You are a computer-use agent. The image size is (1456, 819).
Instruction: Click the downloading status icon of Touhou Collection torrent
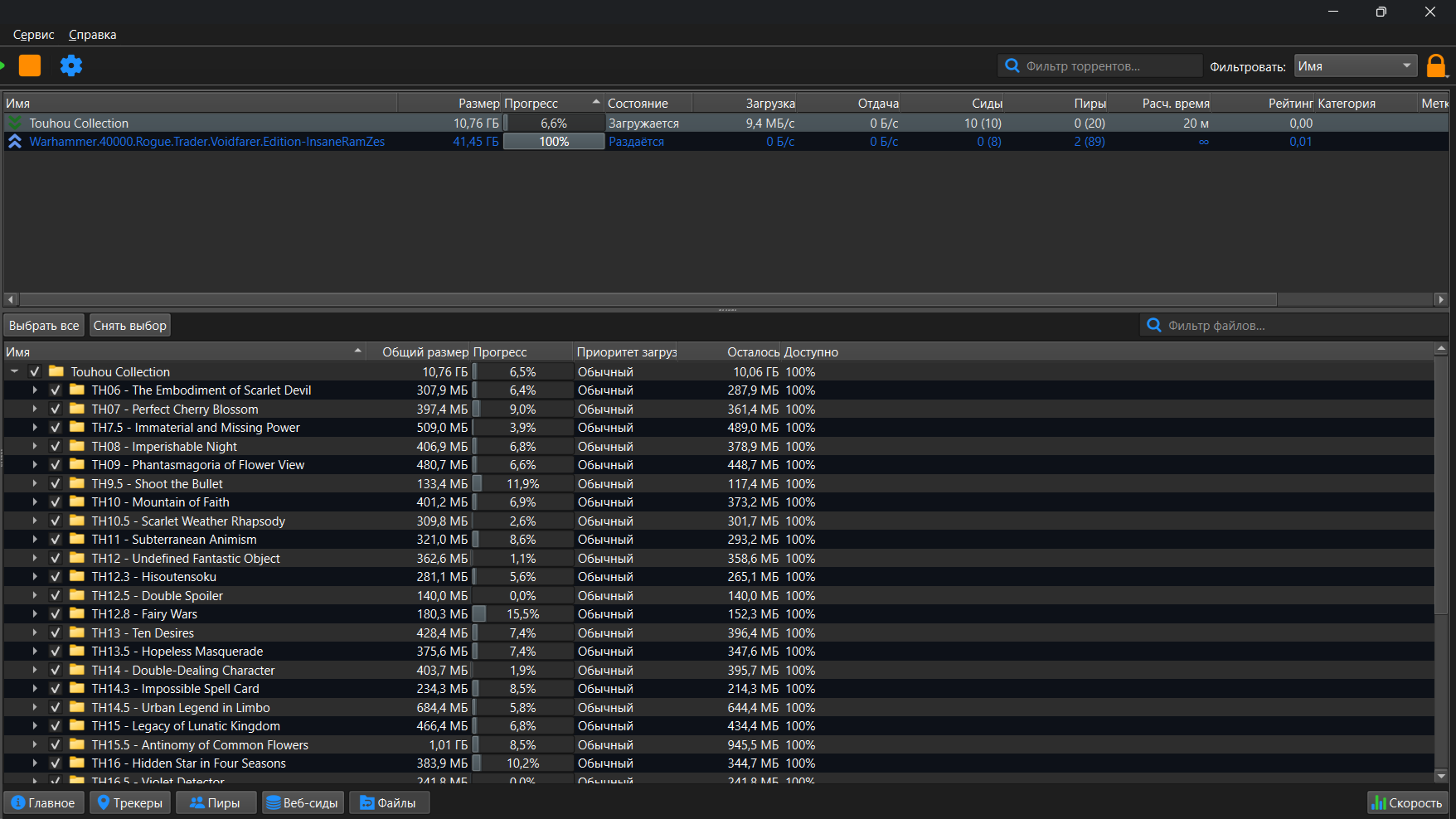(x=15, y=123)
